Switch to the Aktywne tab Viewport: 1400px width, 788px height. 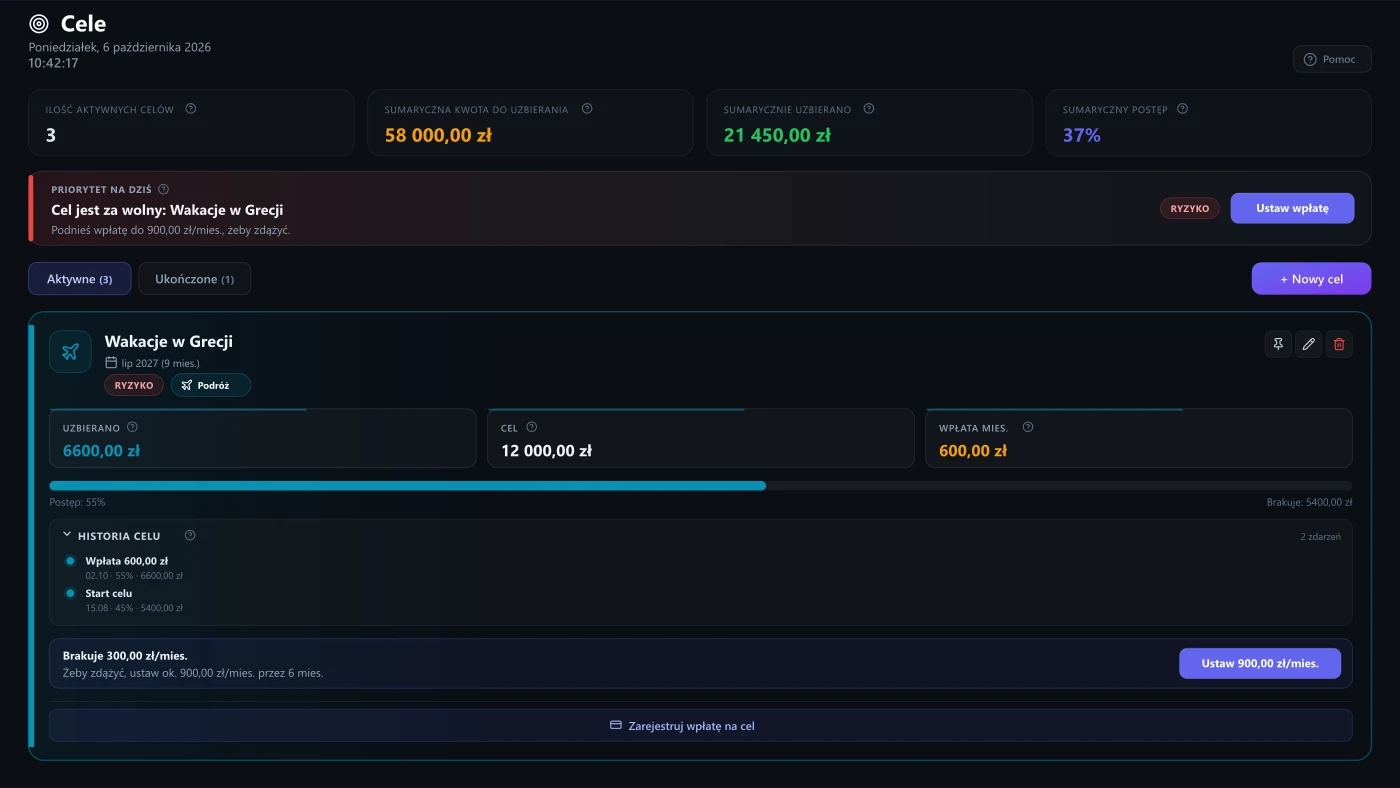(80, 279)
